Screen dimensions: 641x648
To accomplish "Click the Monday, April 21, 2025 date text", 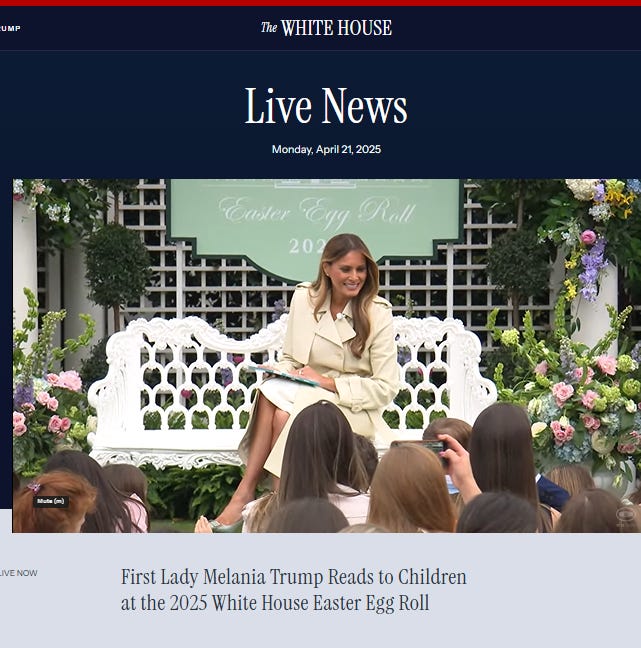I will click(x=326, y=149).
